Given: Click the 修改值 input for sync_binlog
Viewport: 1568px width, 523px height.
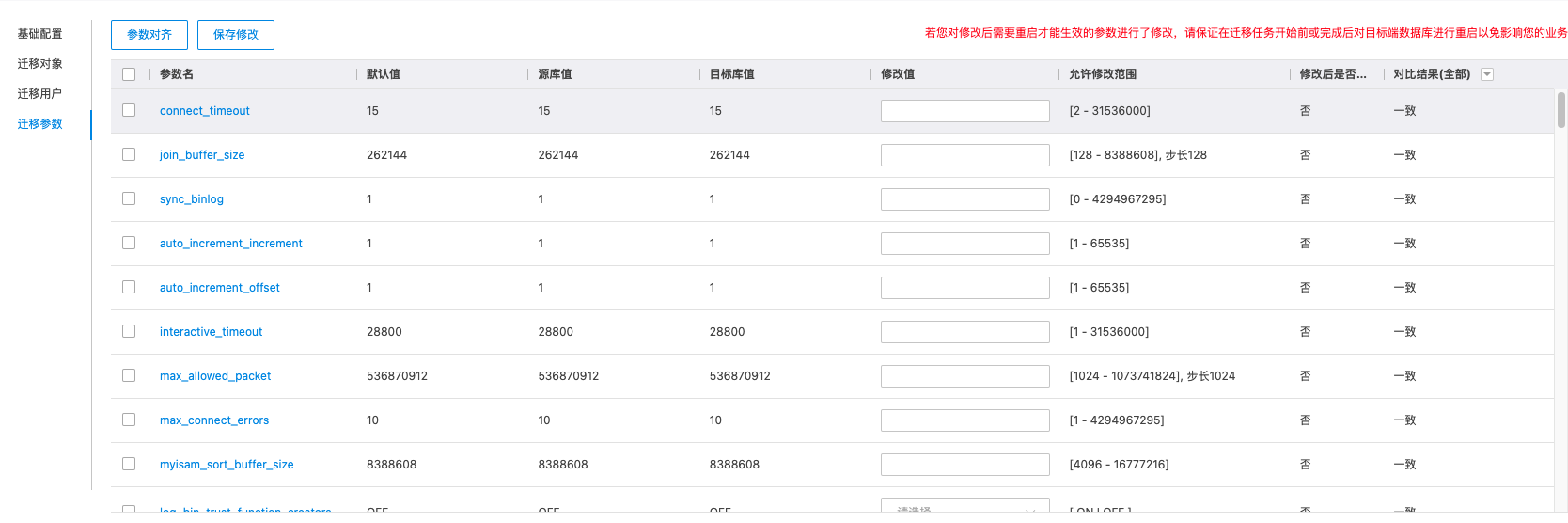Looking at the screenshot, I should [965, 199].
